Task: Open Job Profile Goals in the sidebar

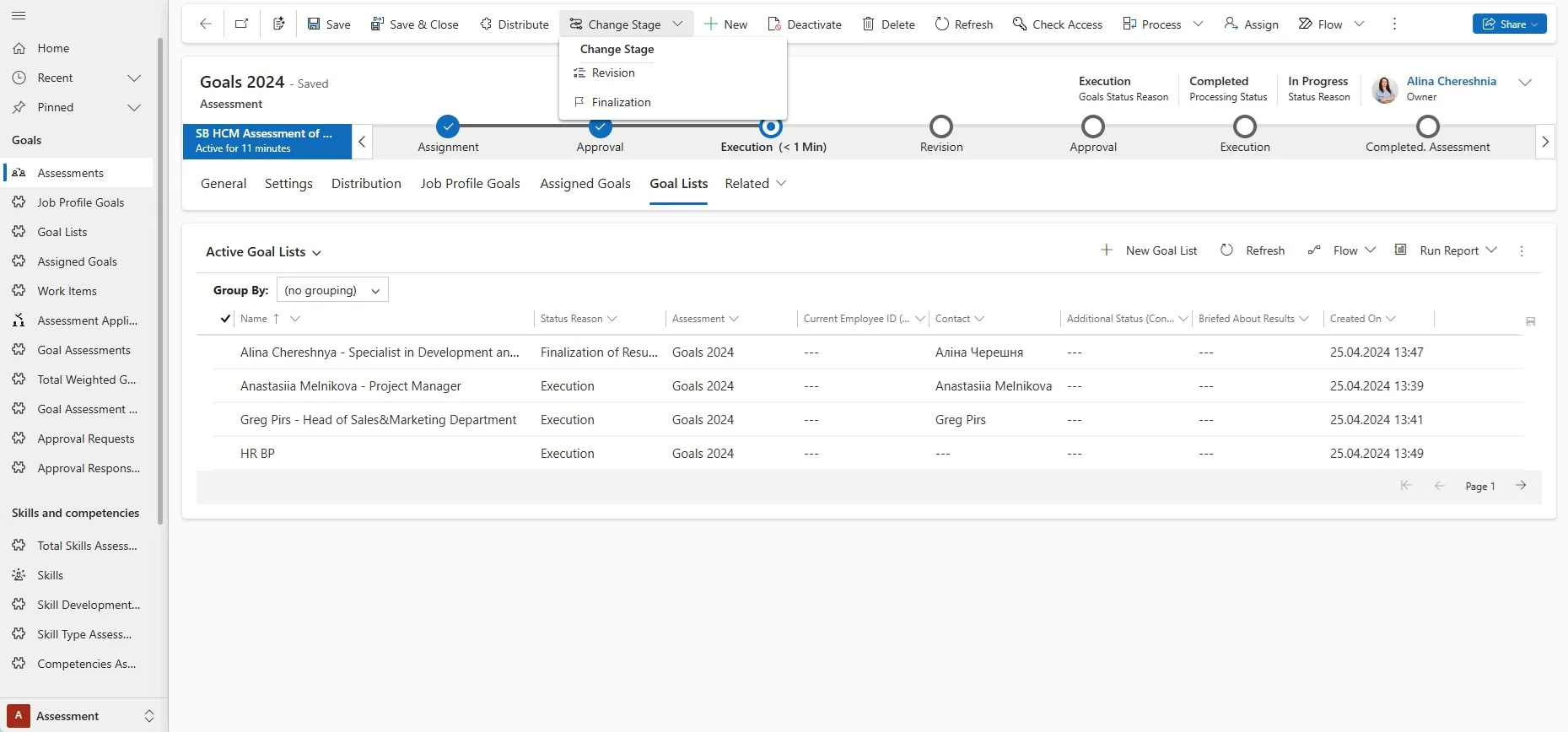Action: click(80, 202)
